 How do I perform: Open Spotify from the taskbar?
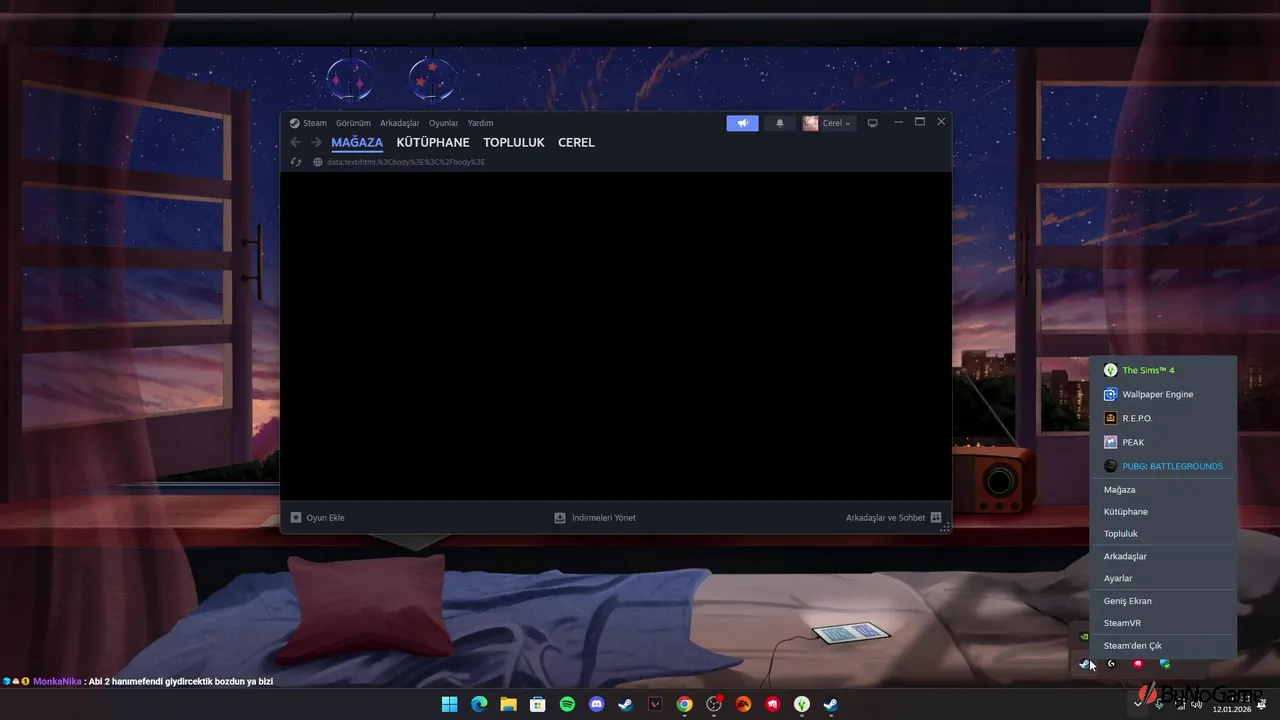tap(567, 704)
